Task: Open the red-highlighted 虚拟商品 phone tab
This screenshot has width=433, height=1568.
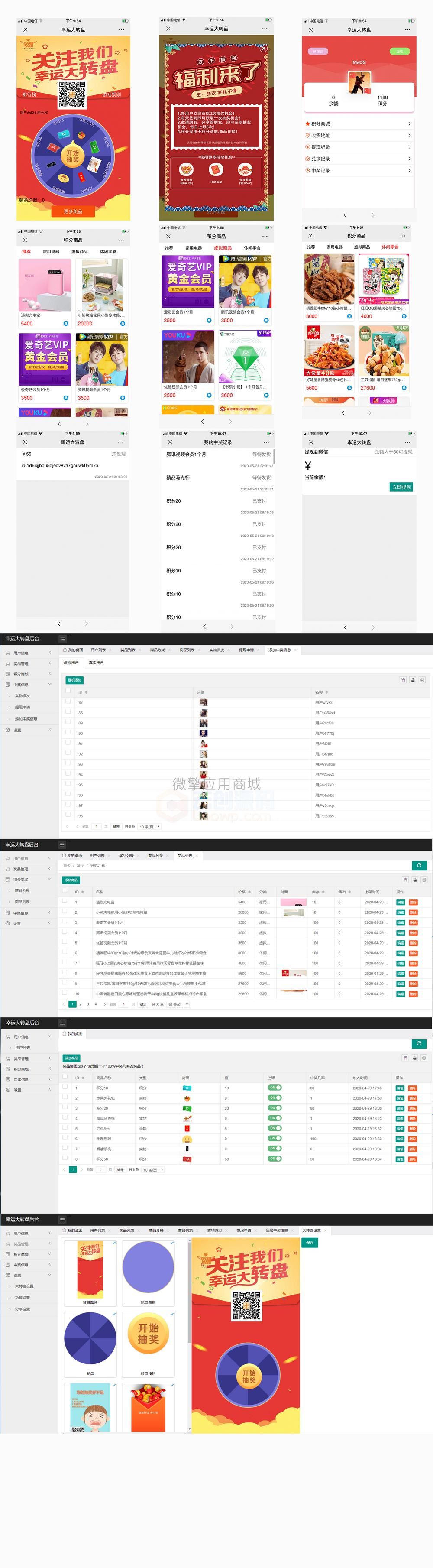Action: click(x=223, y=248)
